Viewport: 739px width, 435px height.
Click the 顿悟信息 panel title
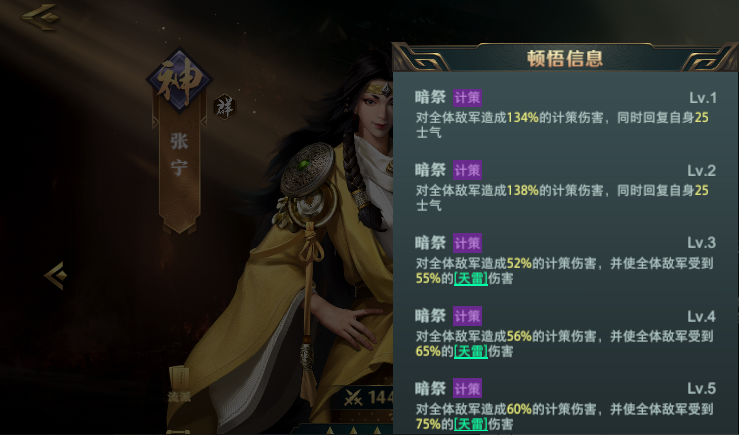pos(565,59)
